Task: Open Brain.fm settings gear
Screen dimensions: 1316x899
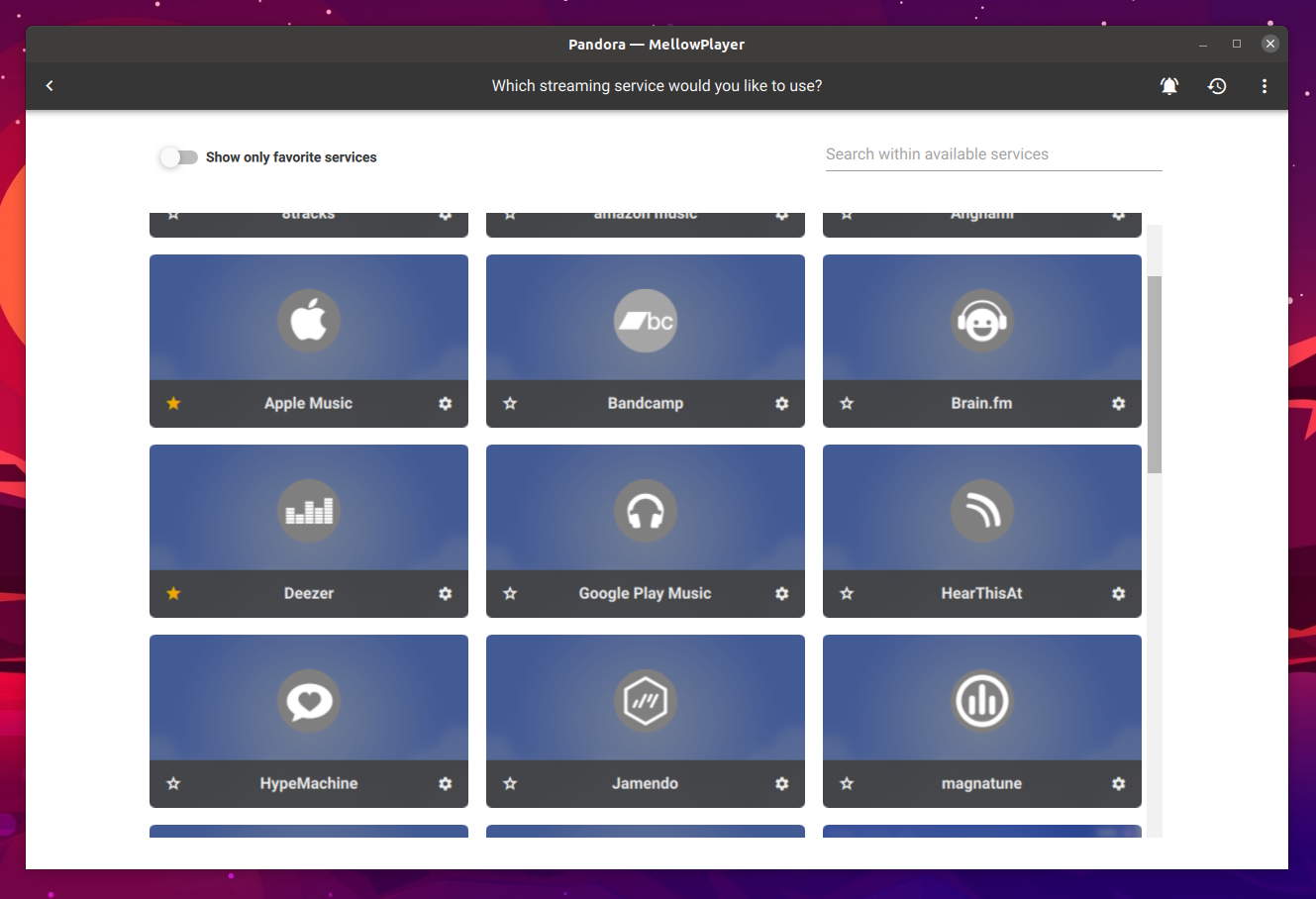Action: [x=1119, y=403]
